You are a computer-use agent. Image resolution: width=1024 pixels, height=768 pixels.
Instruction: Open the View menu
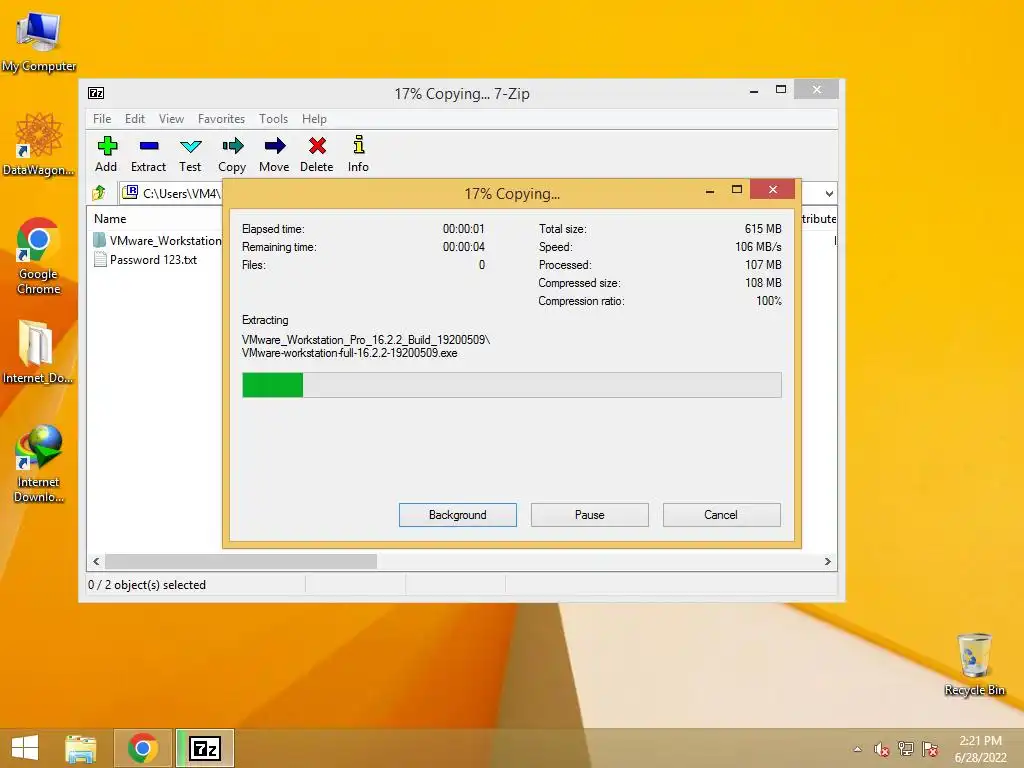[171, 119]
